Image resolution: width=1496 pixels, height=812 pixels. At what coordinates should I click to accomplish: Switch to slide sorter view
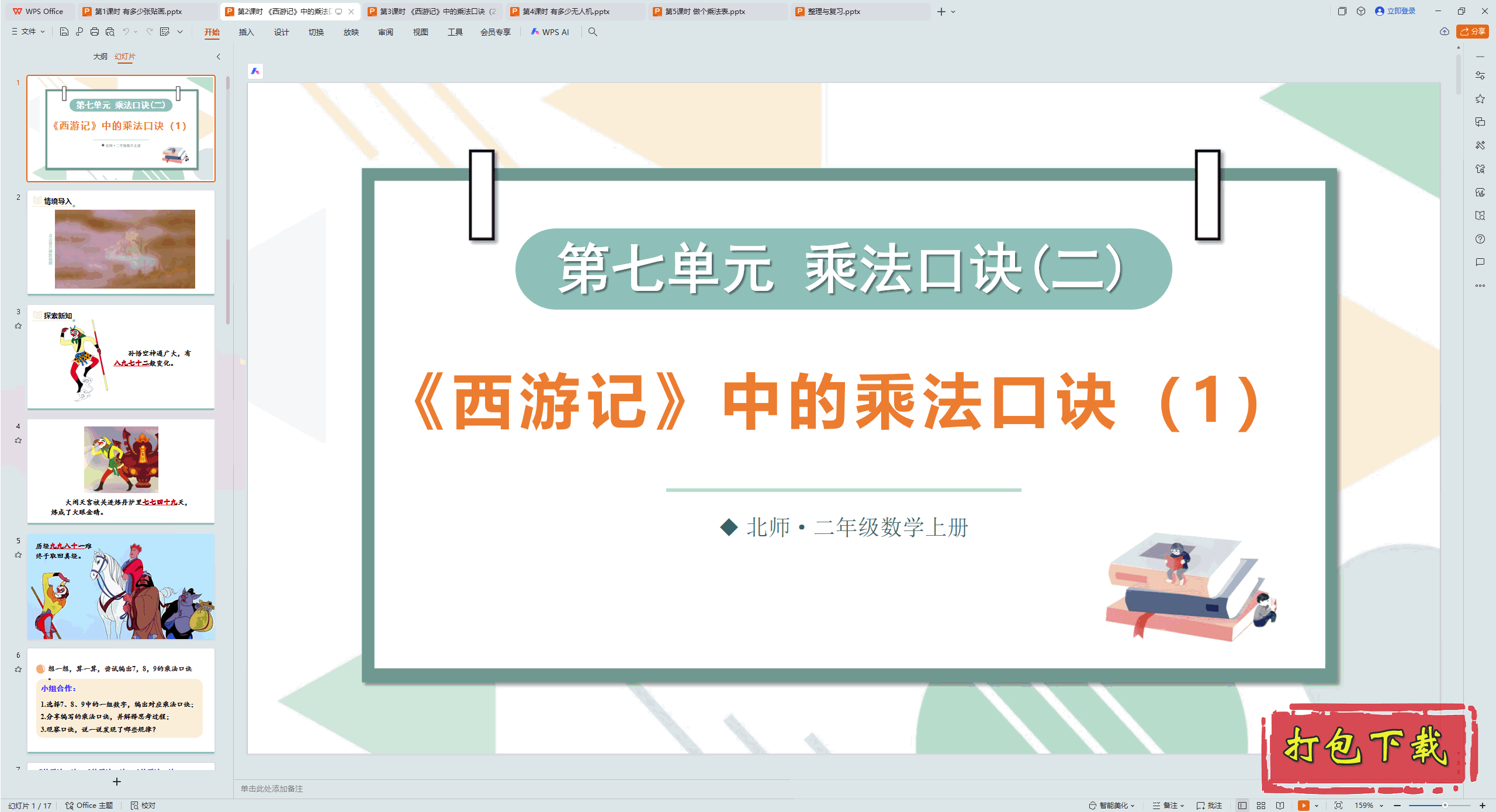pos(1261,805)
